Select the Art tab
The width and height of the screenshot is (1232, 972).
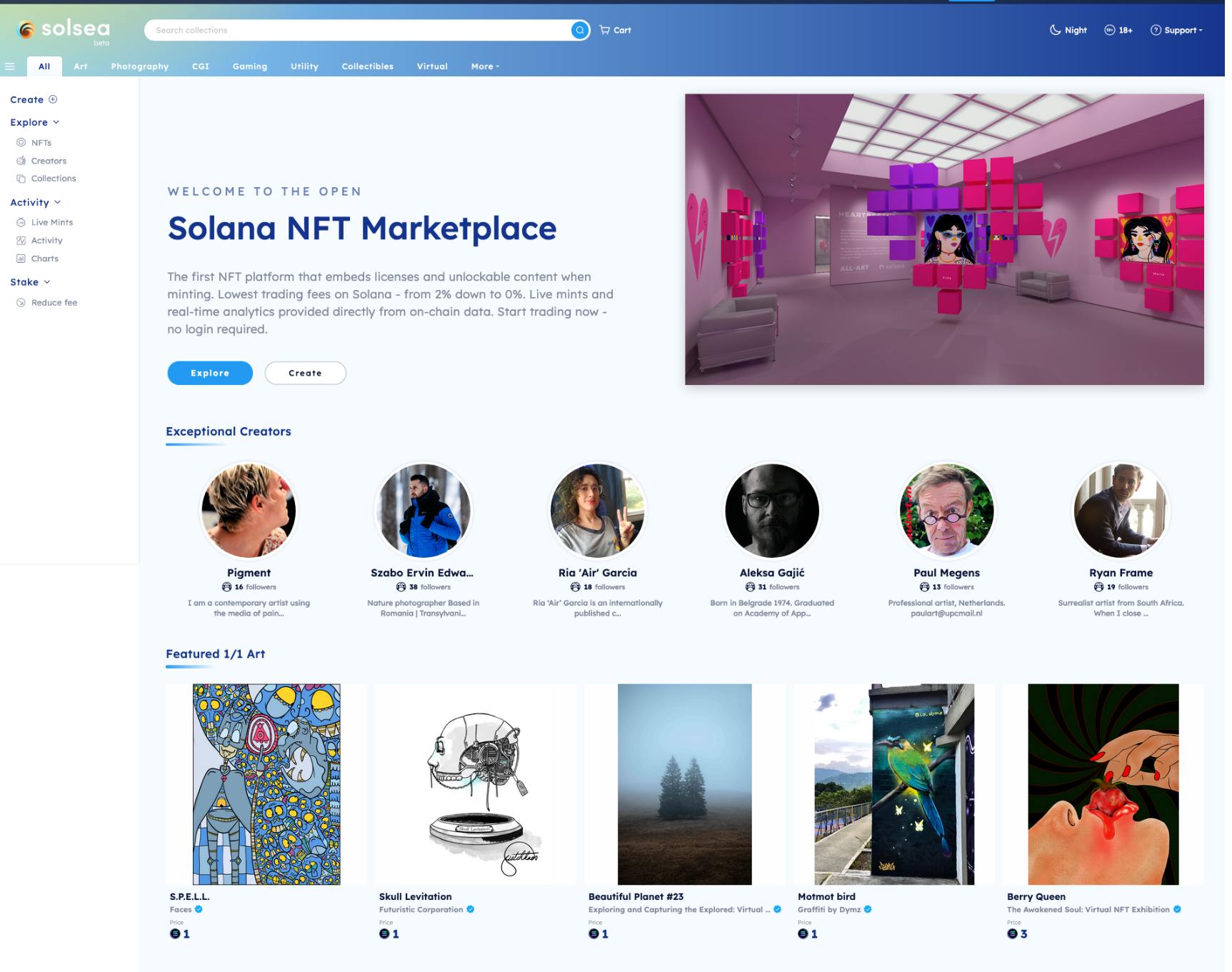pyautogui.click(x=81, y=66)
